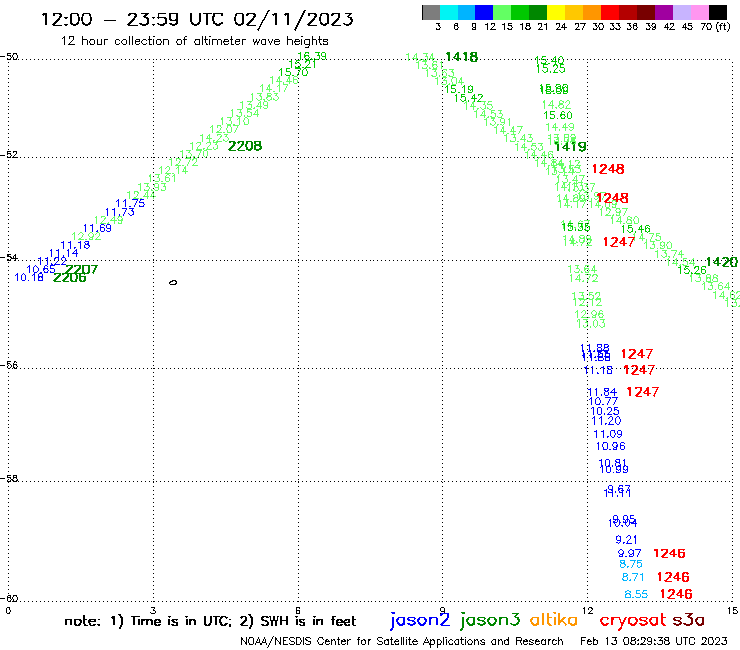740x650 pixels.
Task: Click the '(ft)' unit label on the scale
Action: pos(723,26)
